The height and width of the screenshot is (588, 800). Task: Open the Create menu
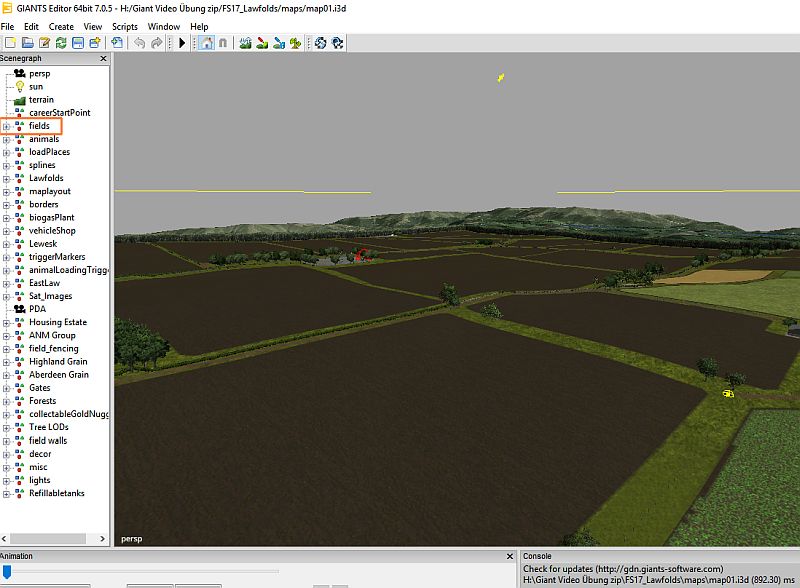[x=60, y=26]
